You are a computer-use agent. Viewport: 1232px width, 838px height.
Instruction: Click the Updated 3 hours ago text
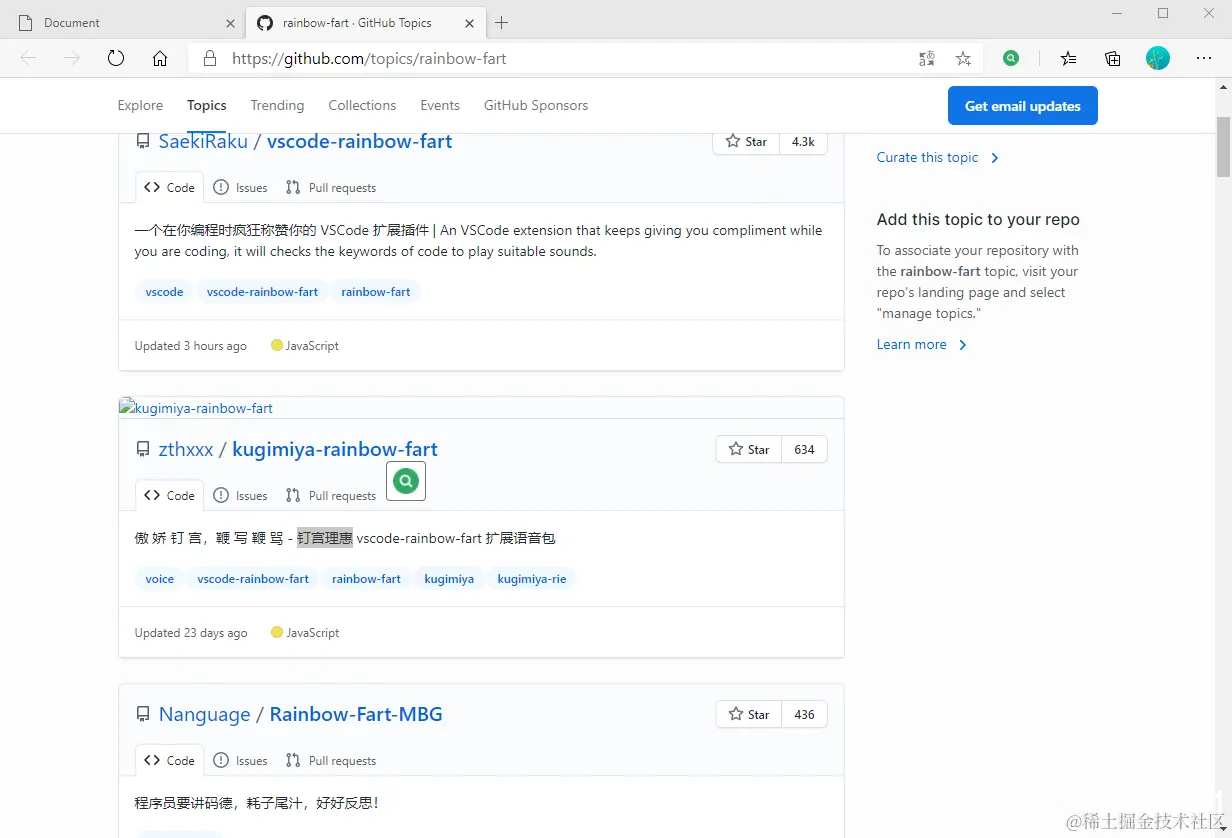191,346
